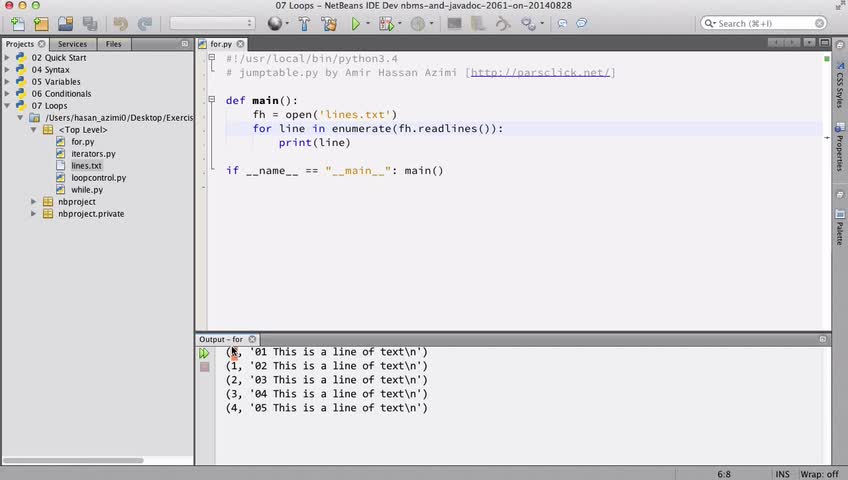Click the red Stop button in Output
848x480 pixels.
coord(204,367)
